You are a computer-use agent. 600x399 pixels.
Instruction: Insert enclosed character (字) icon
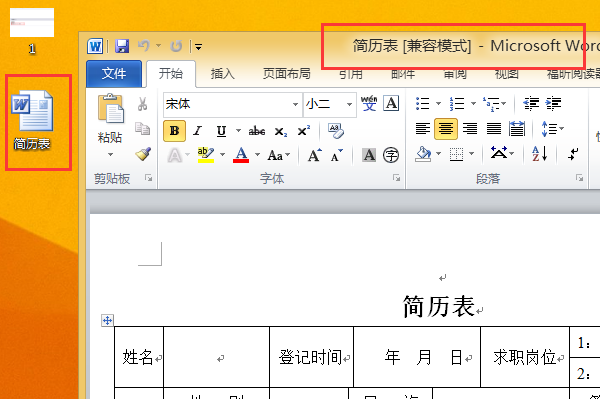pos(391,155)
